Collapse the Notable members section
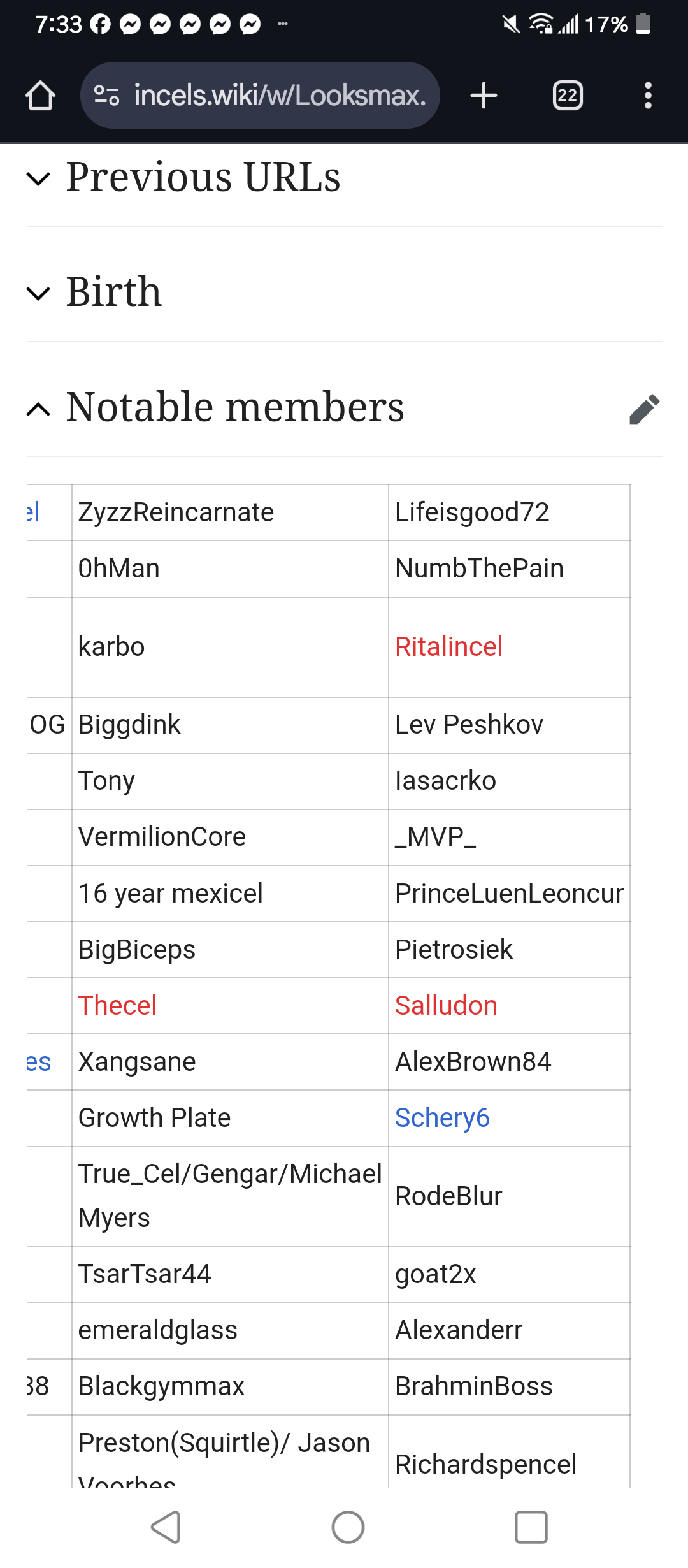The width and height of the screenshot is (688, 1568). tap(39, 409)
